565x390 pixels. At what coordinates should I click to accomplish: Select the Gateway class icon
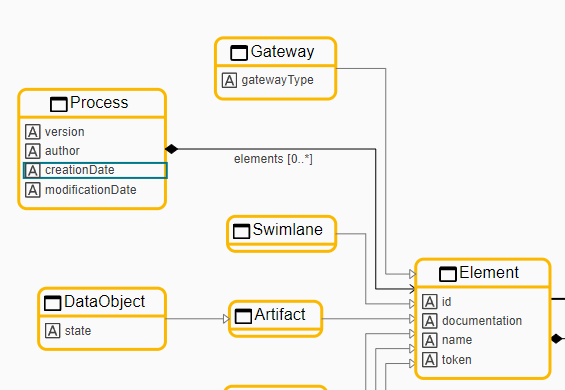pyautogui.click(x=239, y=53)
